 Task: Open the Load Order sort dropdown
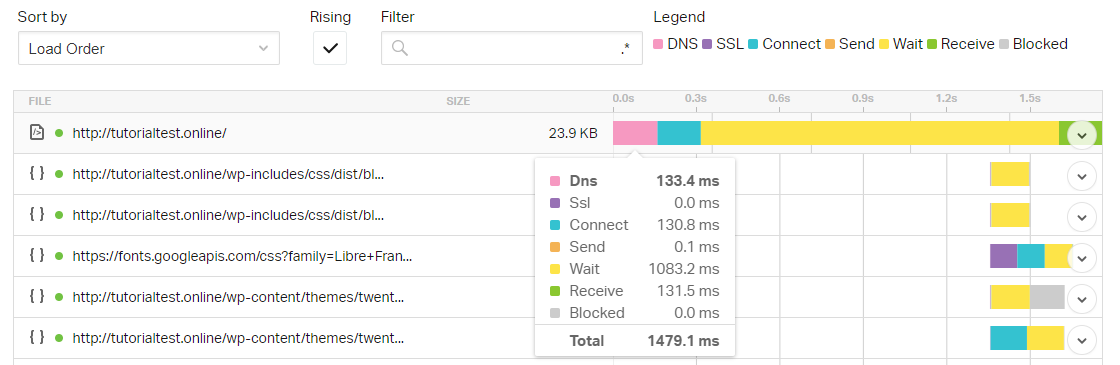coord(149,49)
